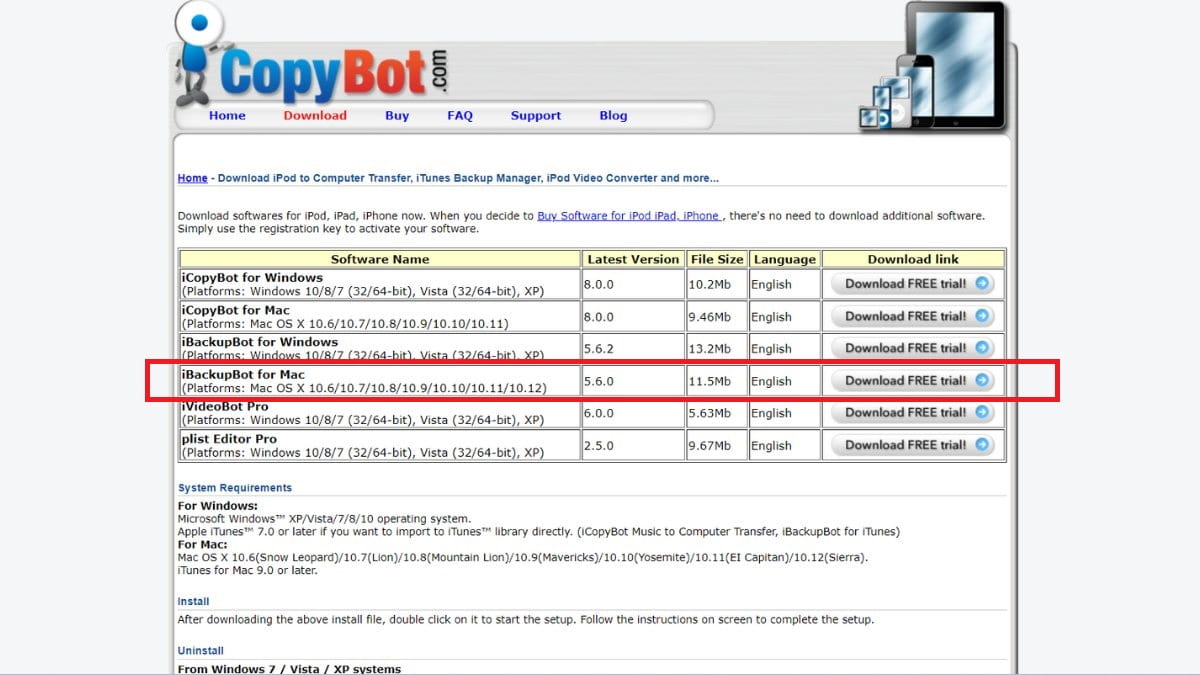
Task: Visit the Support page
Action: (536, 116)
